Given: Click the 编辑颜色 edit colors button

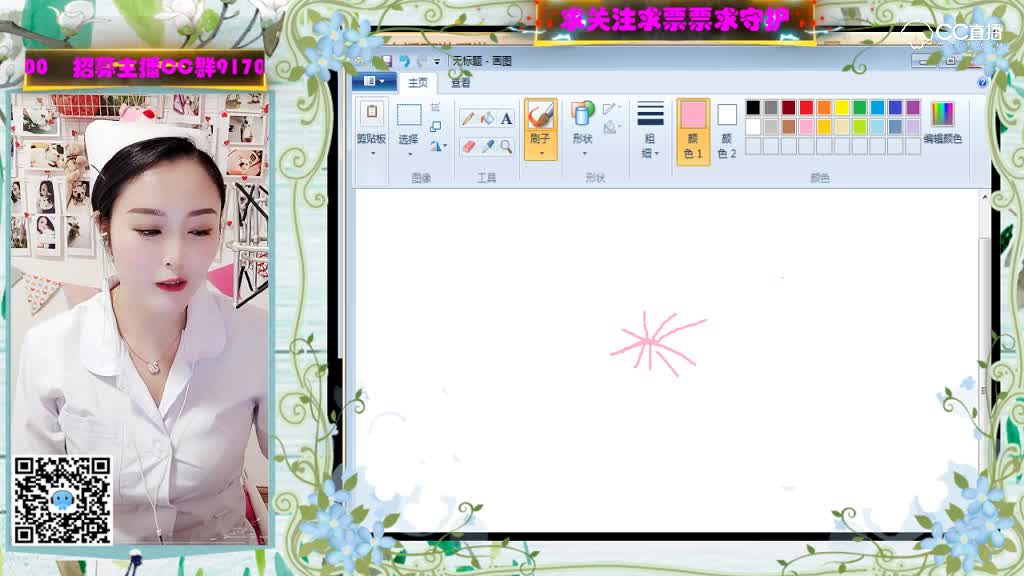Looking at the screenshot, I should click(x=942, y=123).
